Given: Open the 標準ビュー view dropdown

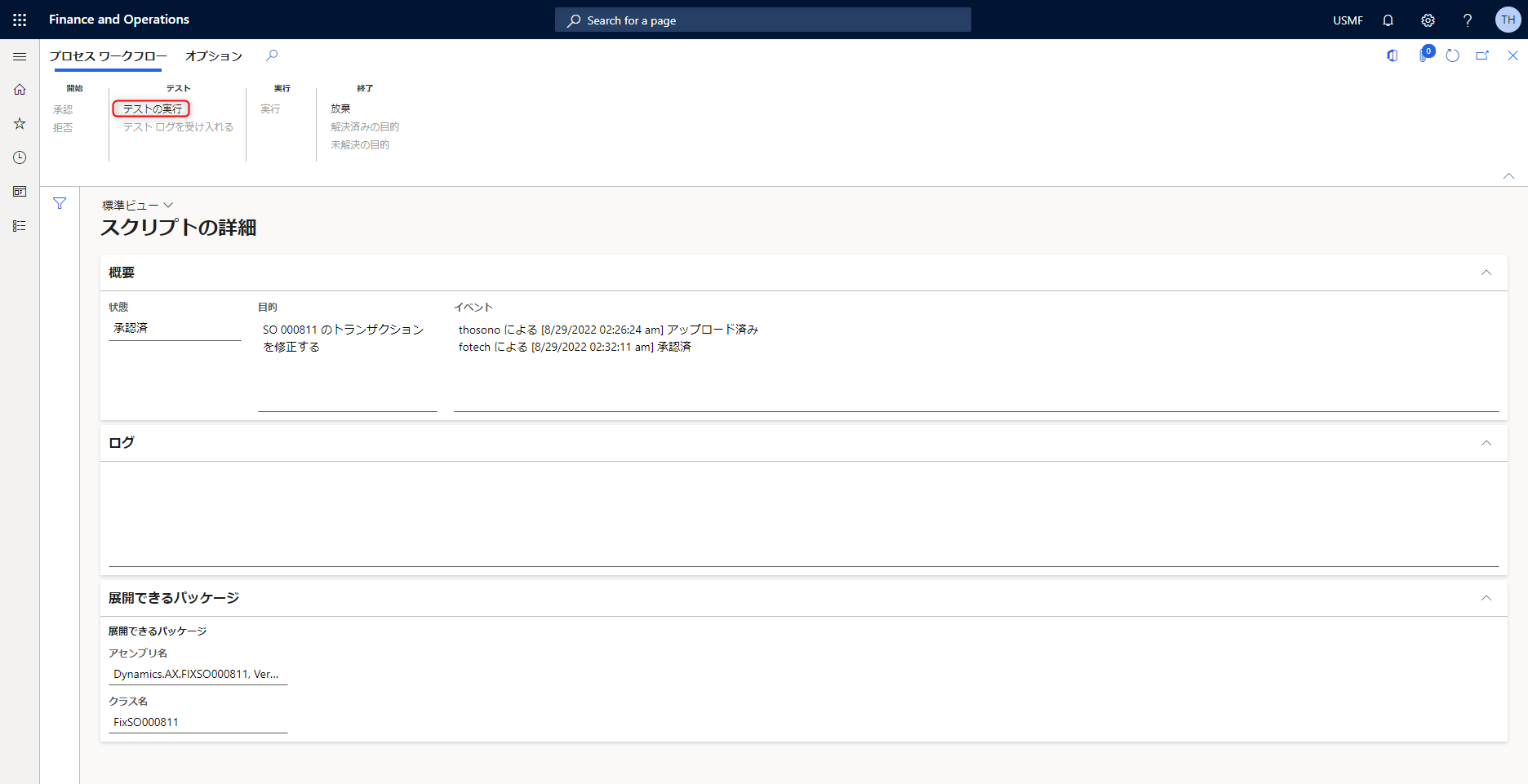Looking at the screenshot, I should (x=137, y=205).
